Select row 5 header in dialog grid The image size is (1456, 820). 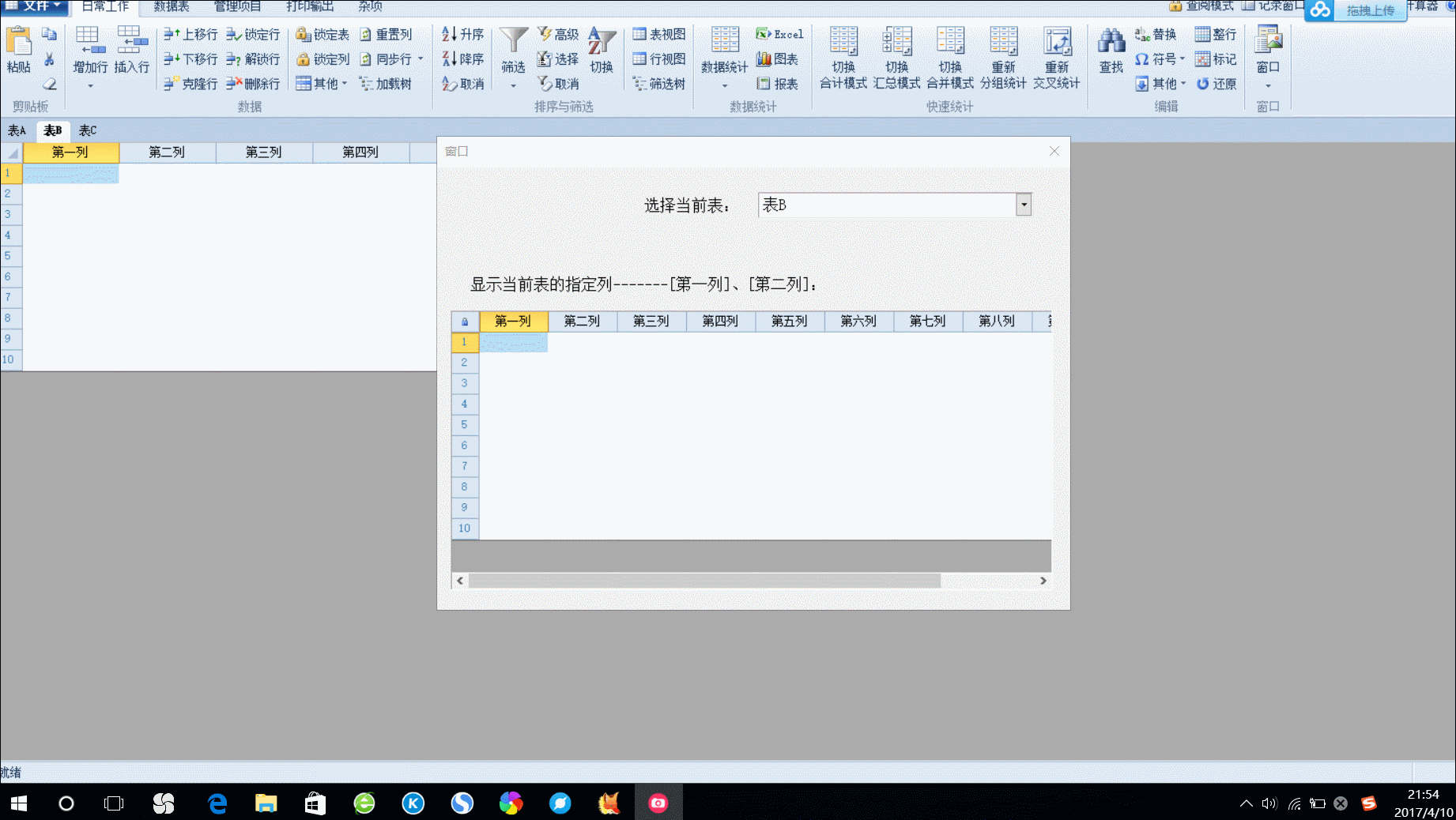click(x=465, y=424)
